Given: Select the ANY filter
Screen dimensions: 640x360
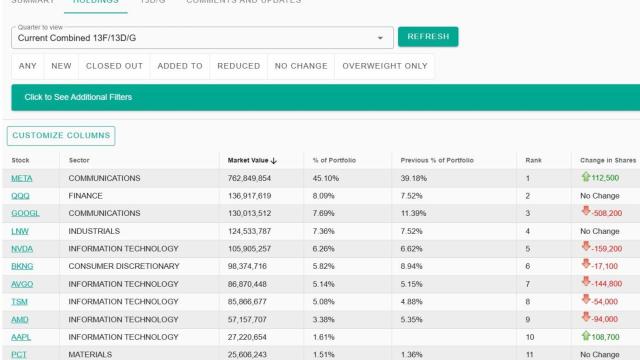Looking at the screenshot, I should tap(28, 66).
